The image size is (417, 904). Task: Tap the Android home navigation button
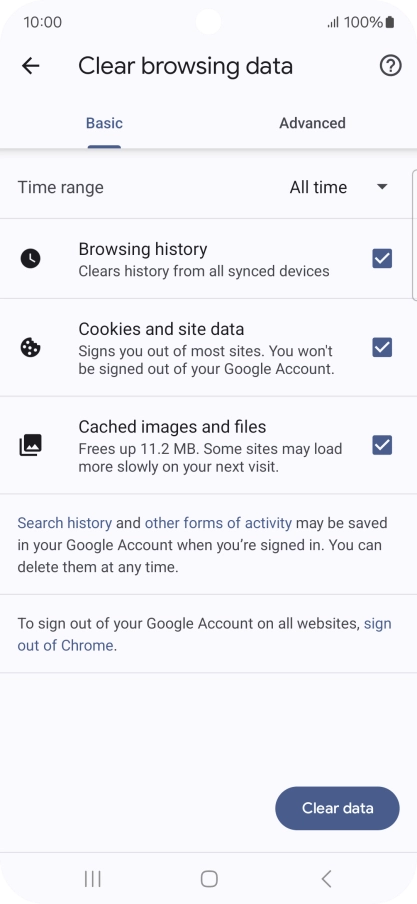tap(209, 879)
